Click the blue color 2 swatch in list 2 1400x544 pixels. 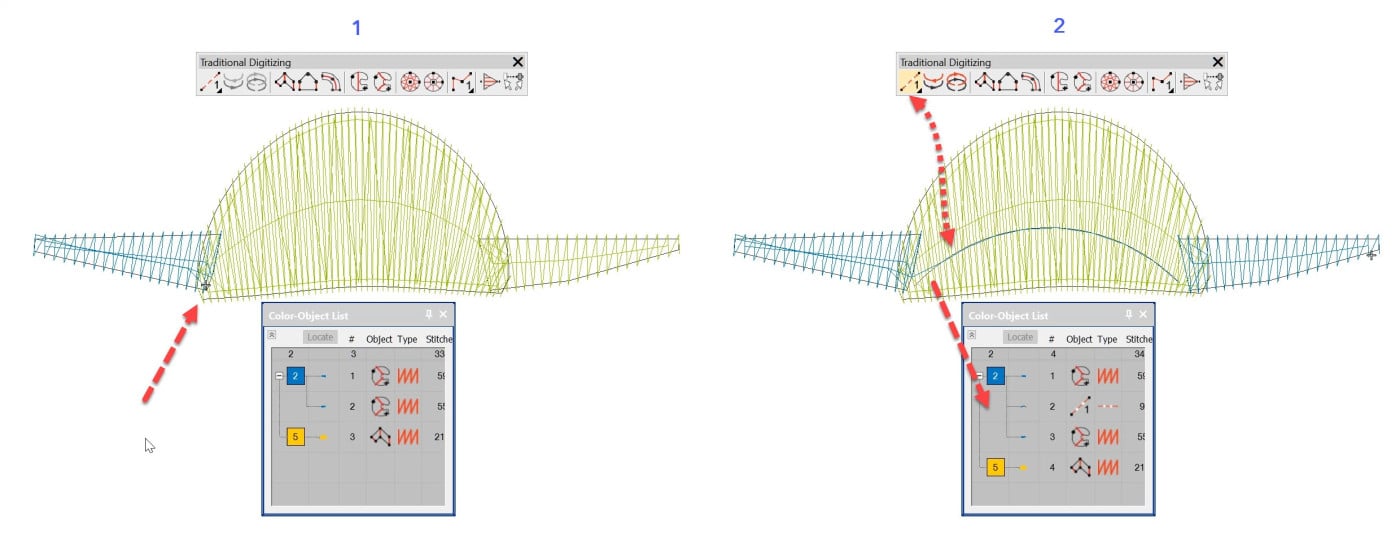tap(996, 377)
